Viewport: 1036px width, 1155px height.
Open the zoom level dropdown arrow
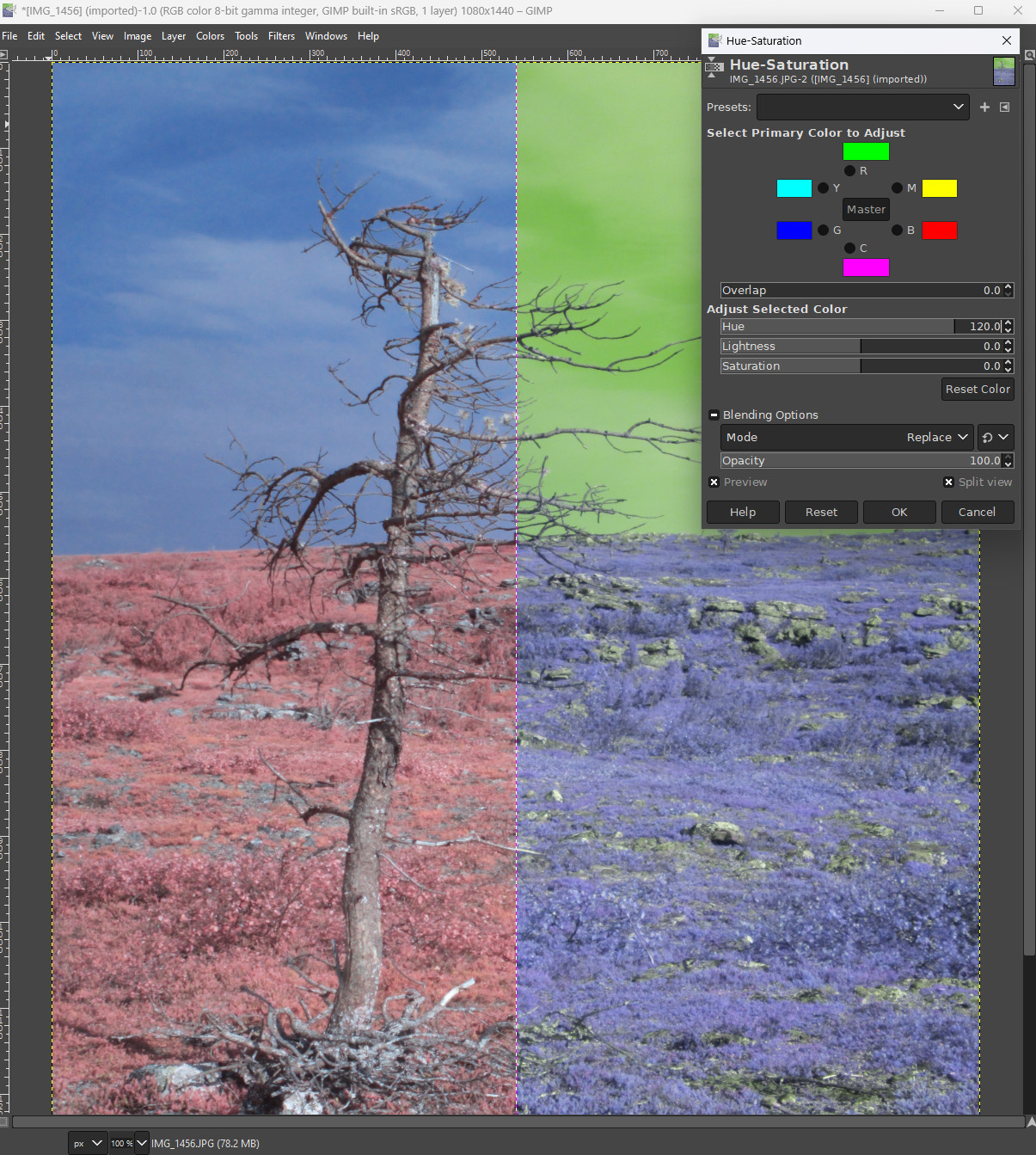pyautogui.click(x=142, y=1143)
